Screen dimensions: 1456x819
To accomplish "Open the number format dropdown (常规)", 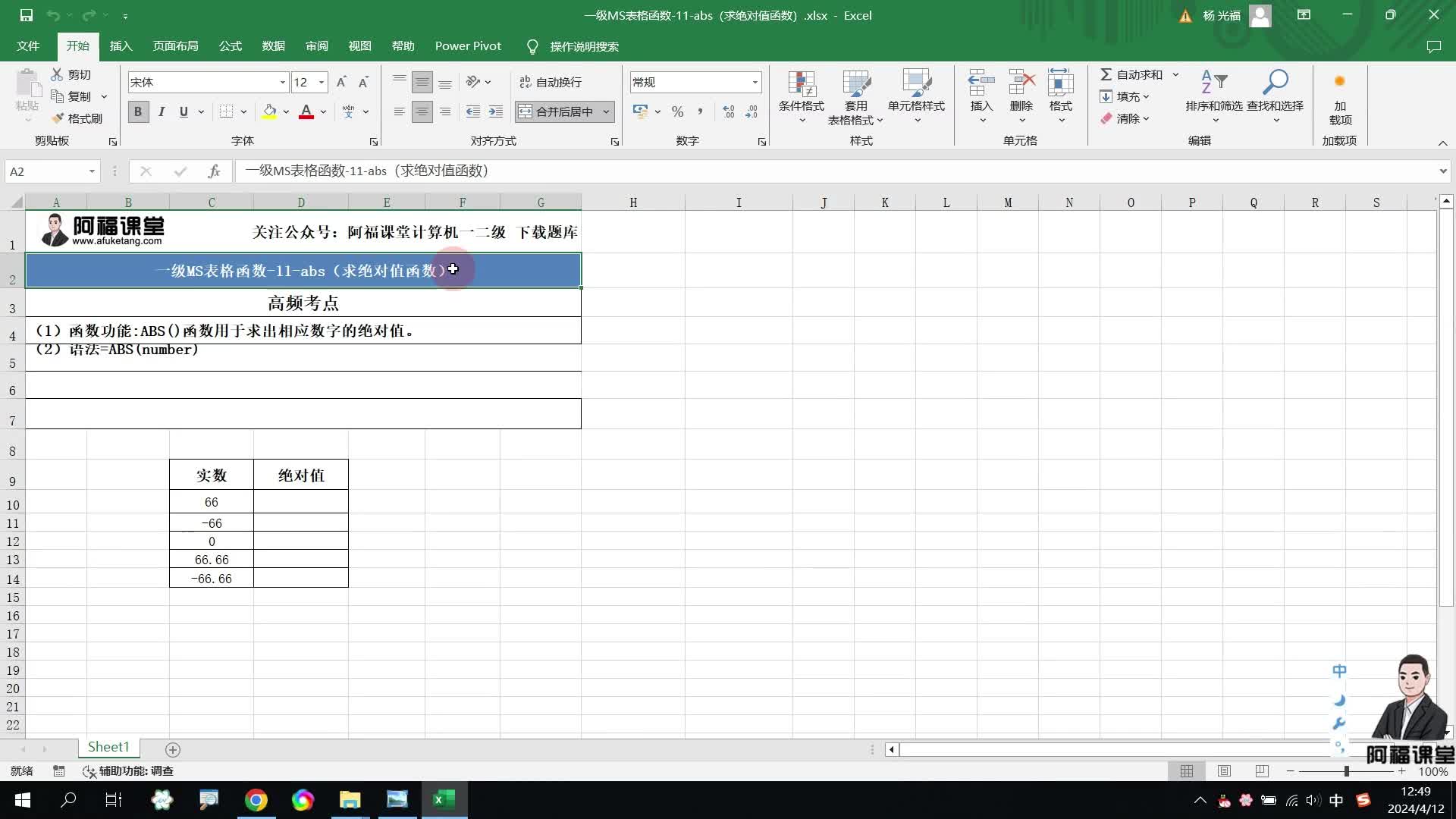I will coord(755,82).
